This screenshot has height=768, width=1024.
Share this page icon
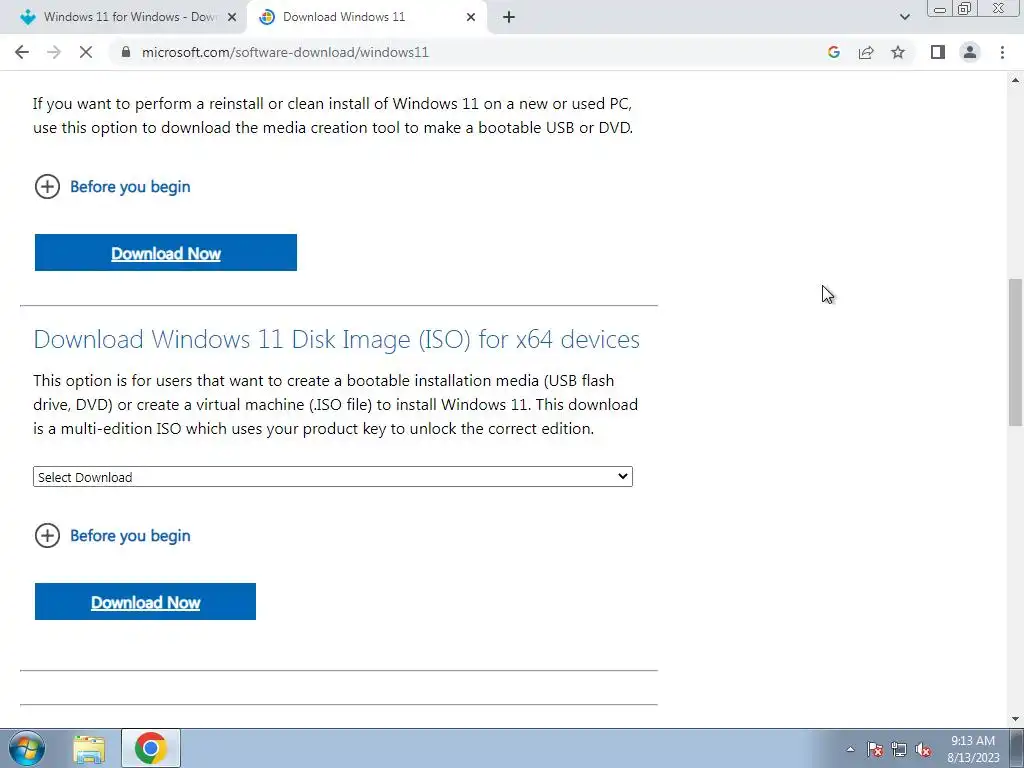point(866,52)
